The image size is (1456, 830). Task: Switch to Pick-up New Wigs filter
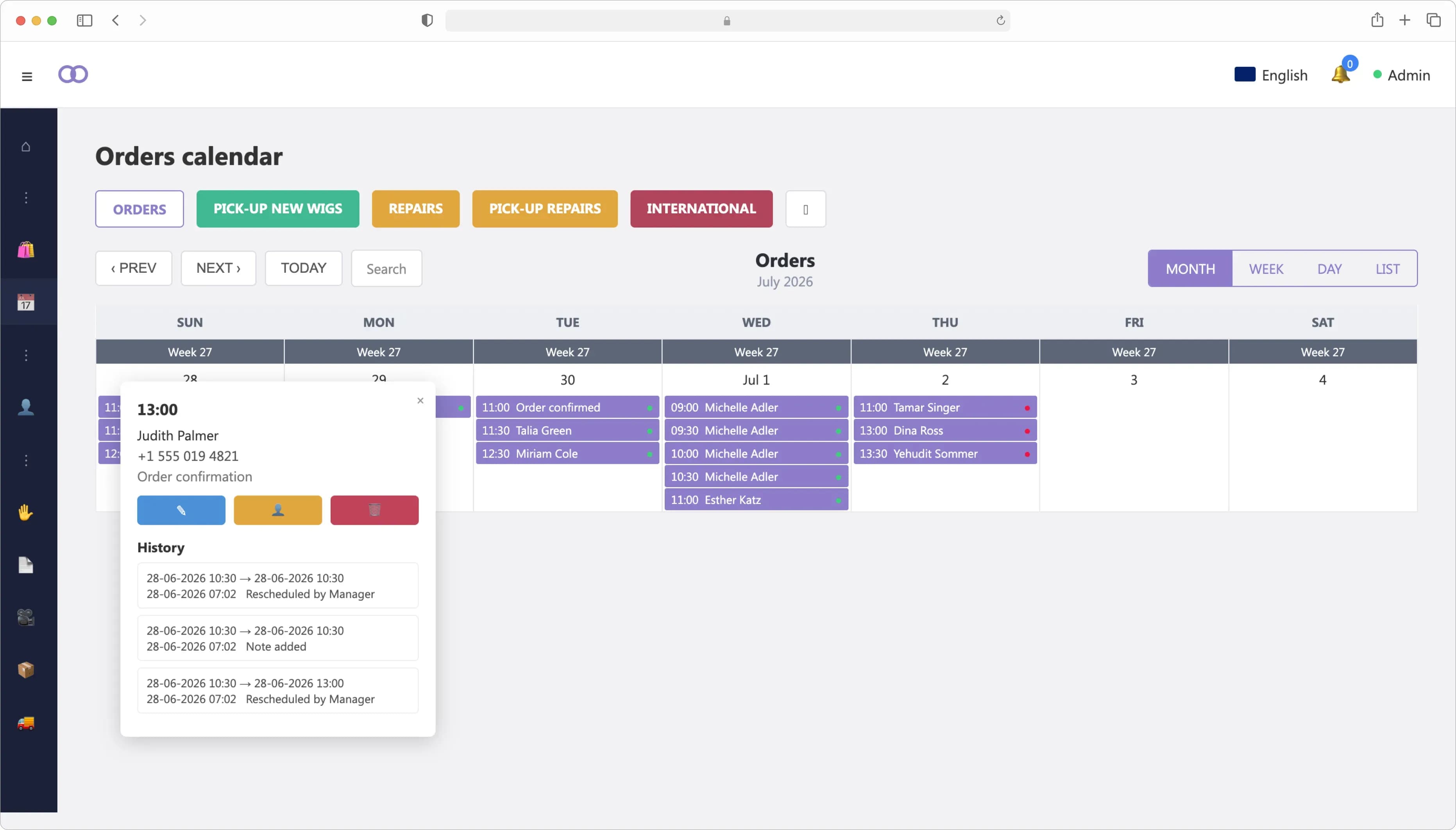click(277, 209)
